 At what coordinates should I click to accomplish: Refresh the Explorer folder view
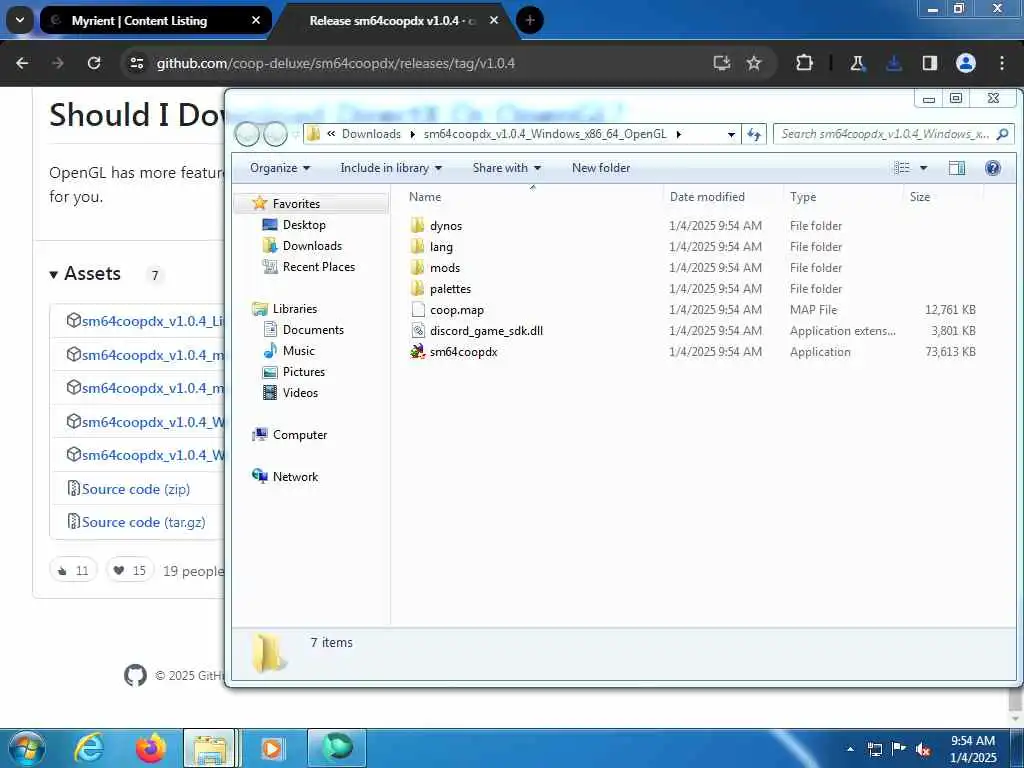[x=754, y=134]
